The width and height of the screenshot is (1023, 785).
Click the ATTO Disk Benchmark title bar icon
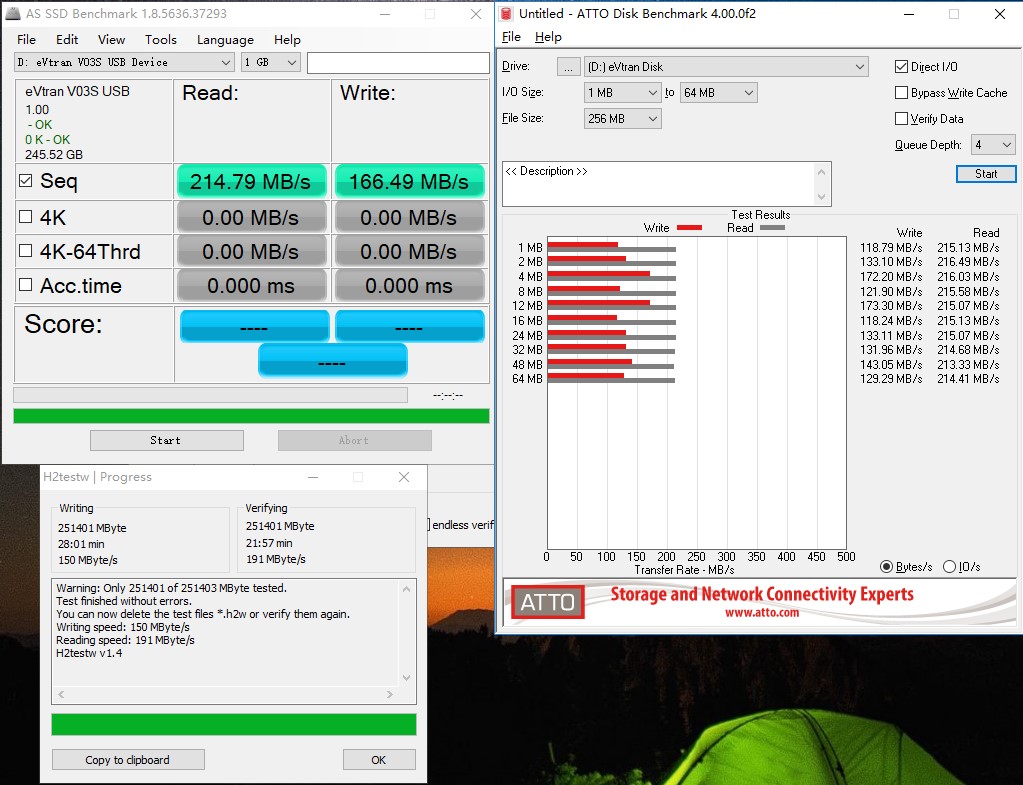(x=506, y=14)
